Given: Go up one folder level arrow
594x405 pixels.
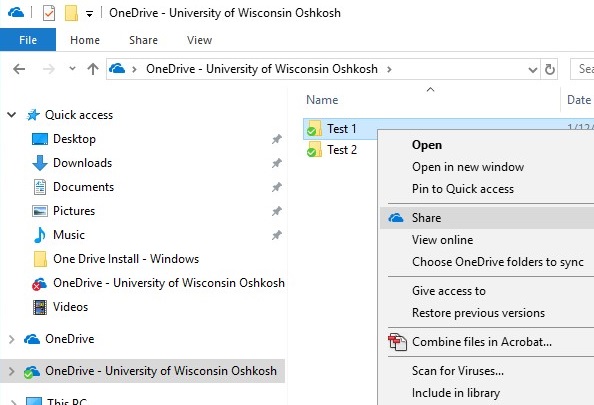Looking at the screenshot, I should [x=93, y=69].
